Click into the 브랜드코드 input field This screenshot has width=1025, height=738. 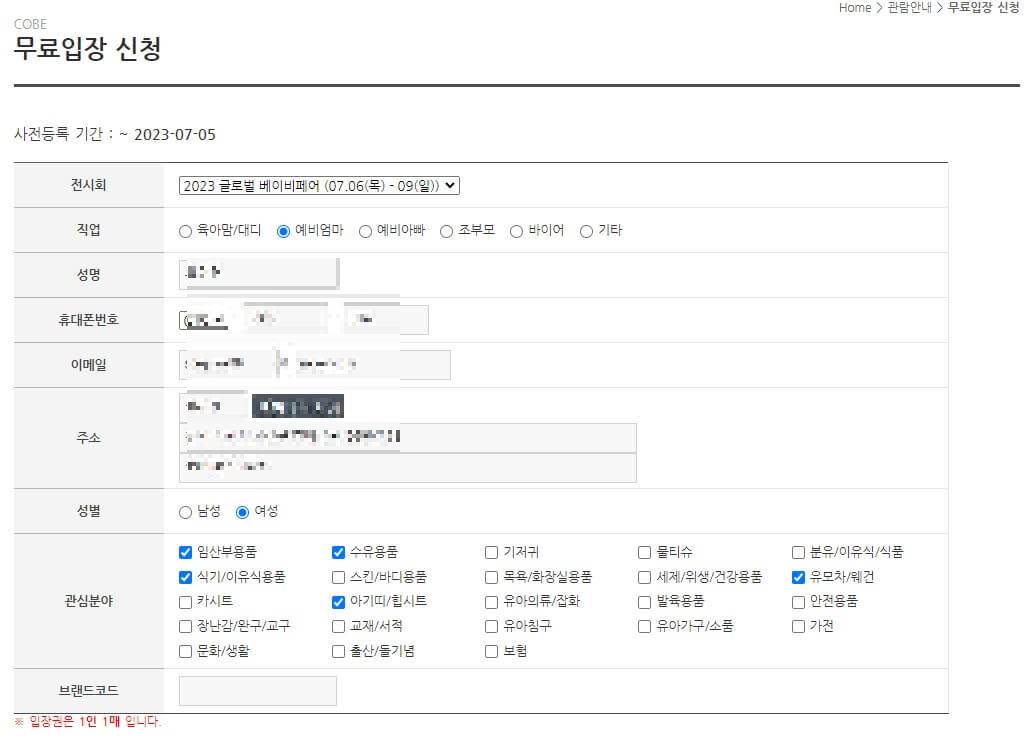(257, 690)
